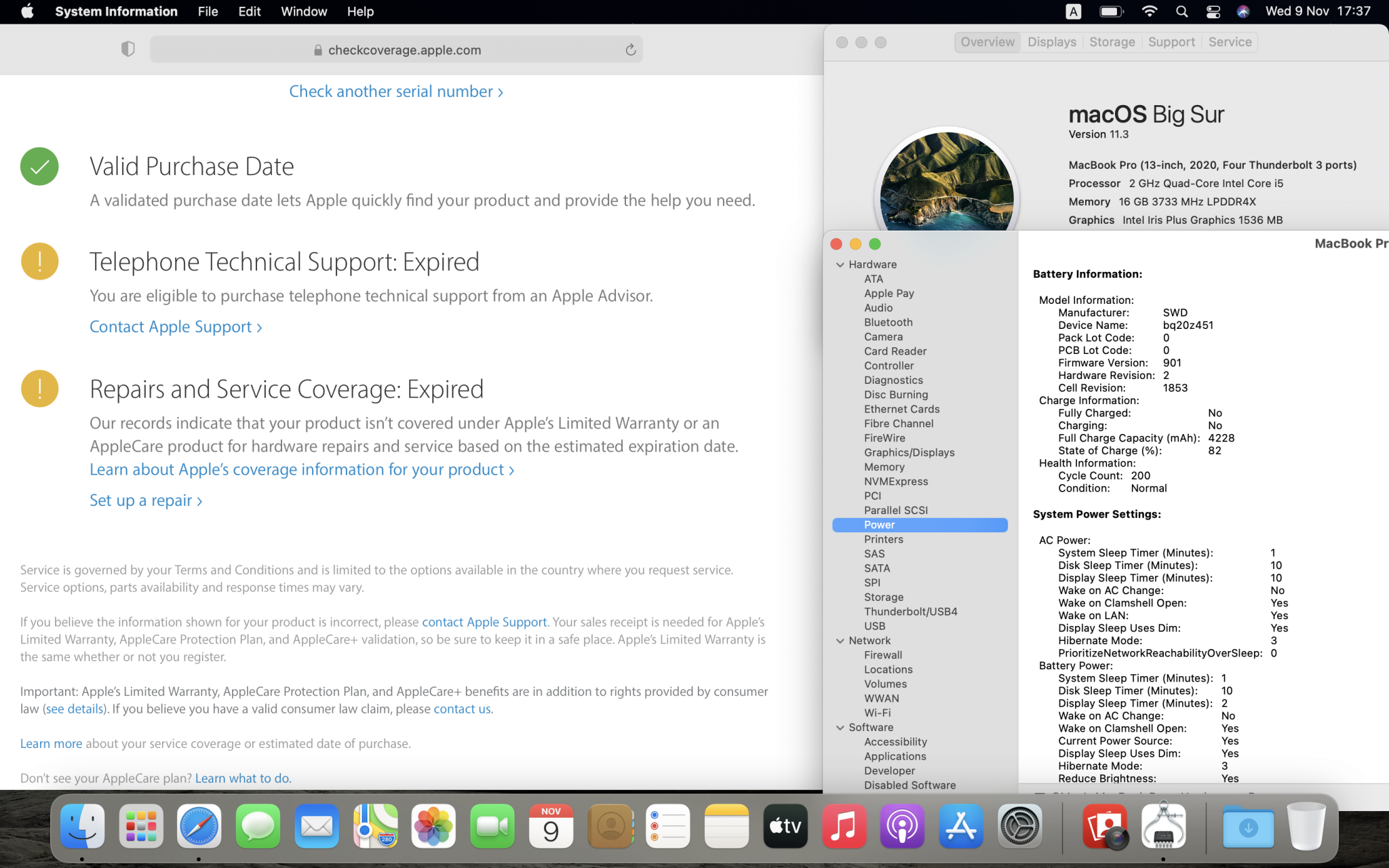Collapse the Software section
Viewport: 1389px width, 868px height.
click(x=840, y=728)
